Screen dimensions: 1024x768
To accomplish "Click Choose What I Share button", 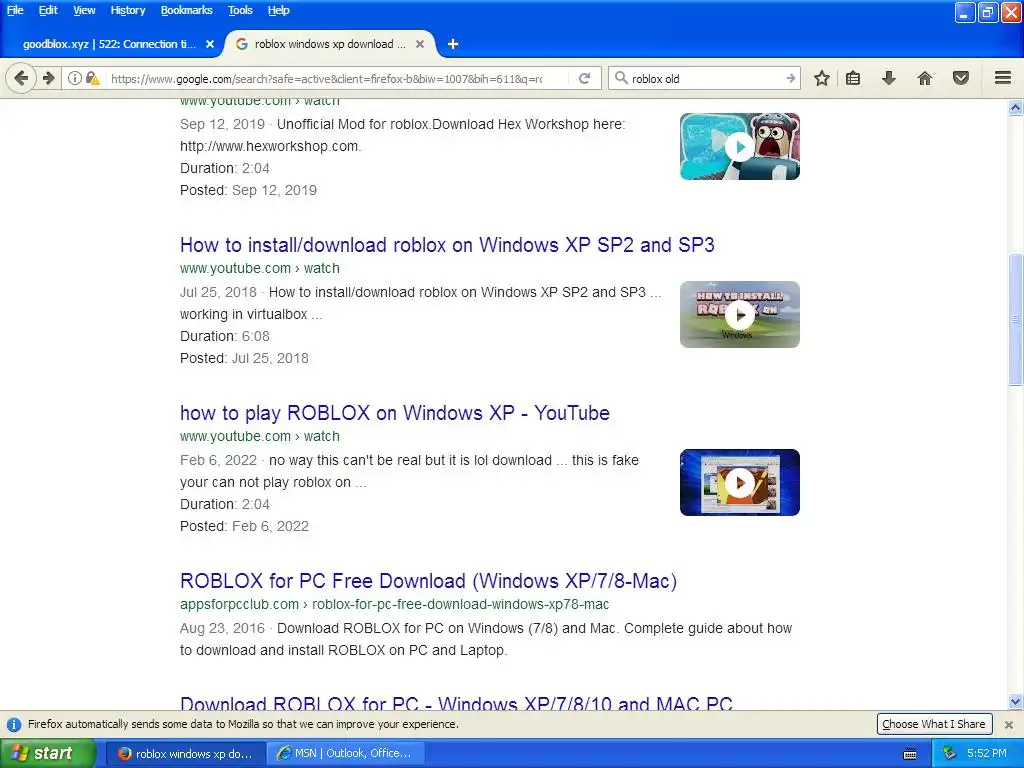I will pos(934,724).
